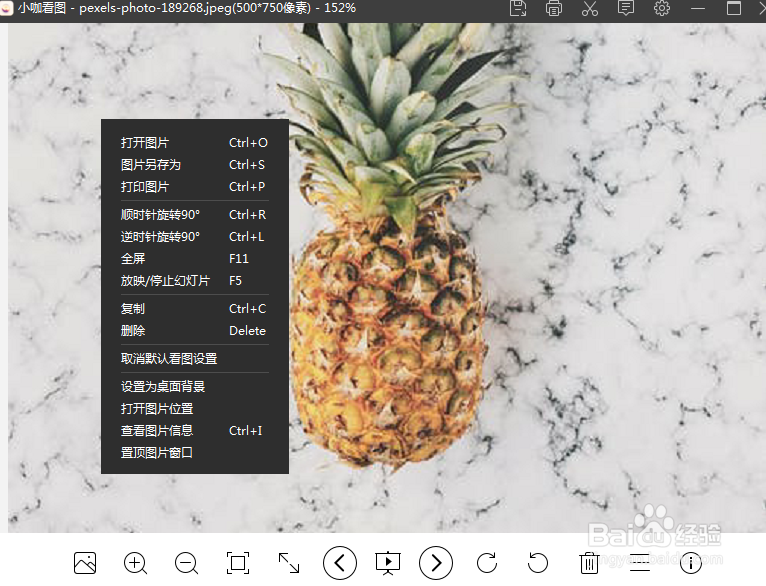Choose 放映/停止幻灯片 menu entry
The height and width of the screenshot is (586, 766).
(195, 280)
